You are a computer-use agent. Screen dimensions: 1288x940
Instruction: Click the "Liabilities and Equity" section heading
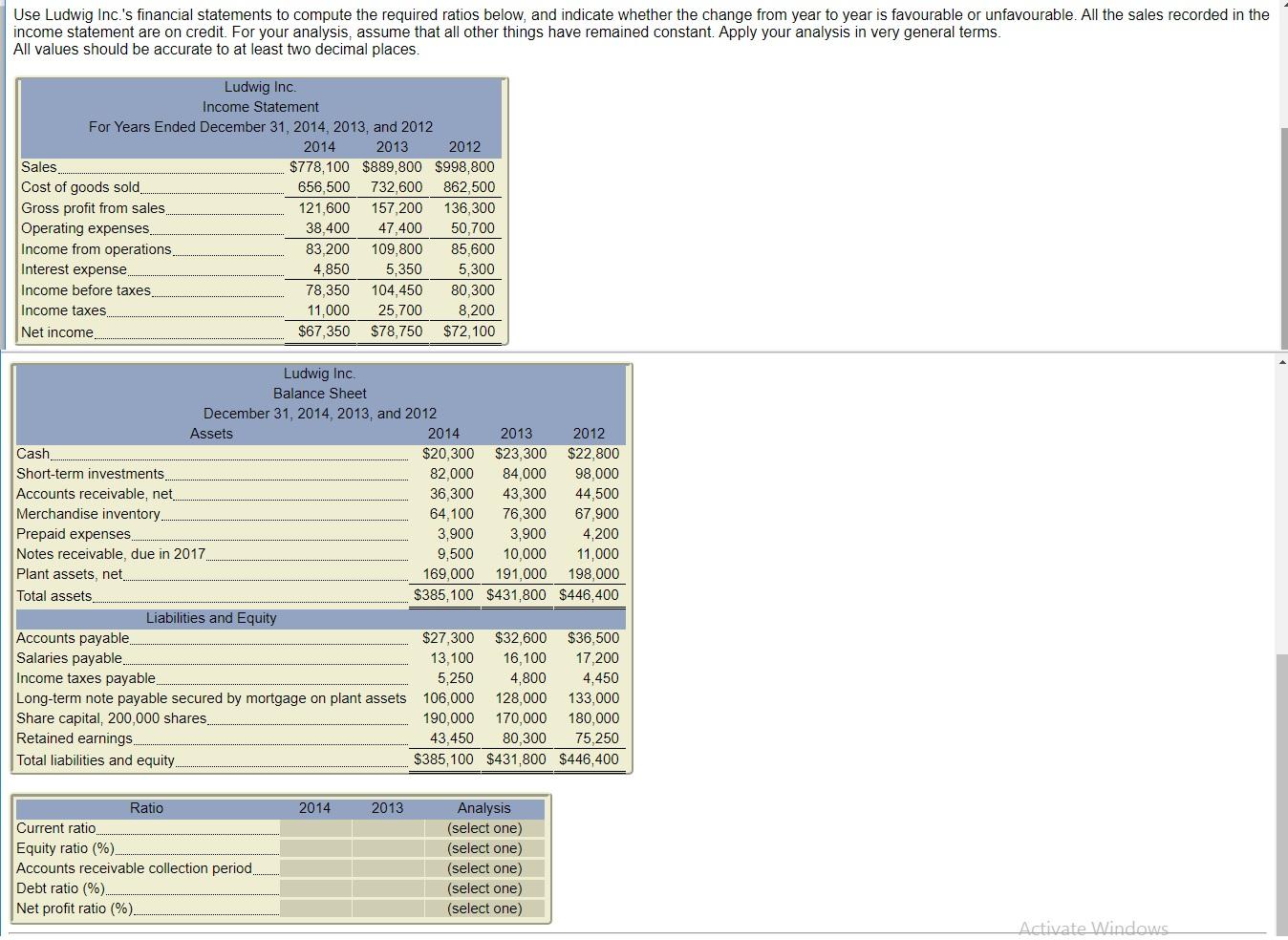click(211, 618)
